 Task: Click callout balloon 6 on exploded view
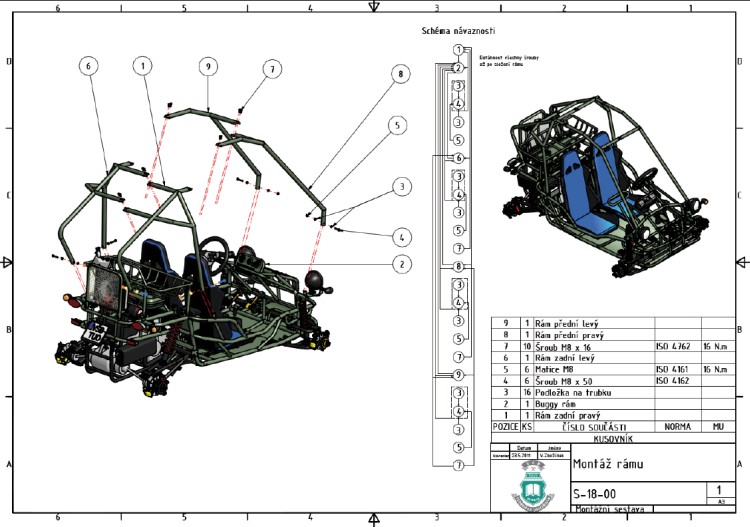88,66
